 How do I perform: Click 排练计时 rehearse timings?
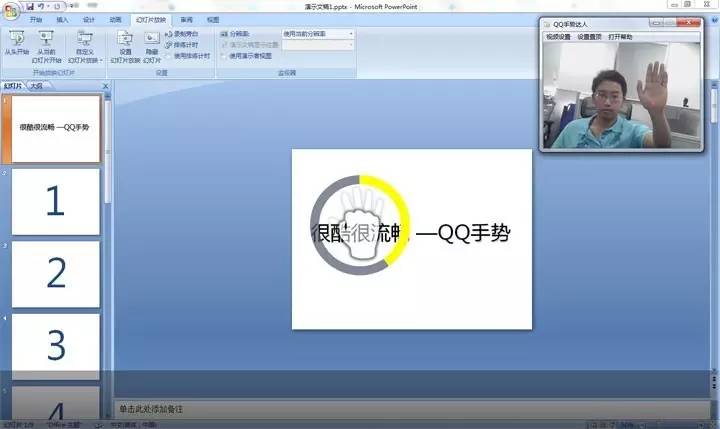tap(182, 45)
